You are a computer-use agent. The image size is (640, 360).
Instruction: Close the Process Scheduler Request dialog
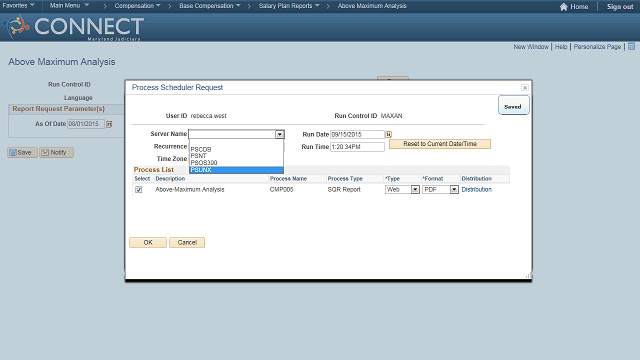[525, 87]
